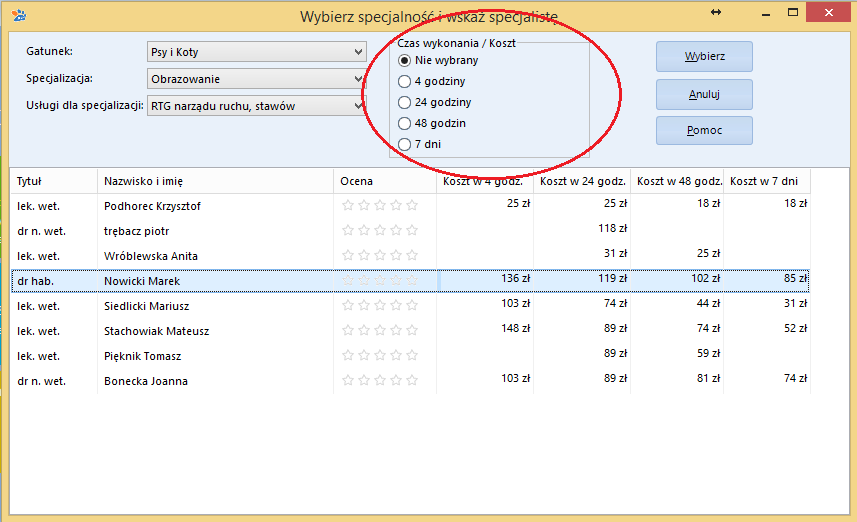Viewport: 857px width, 522px height.
Task: Select the Siedlicki Mariusz row
Action: coord(410,306)
